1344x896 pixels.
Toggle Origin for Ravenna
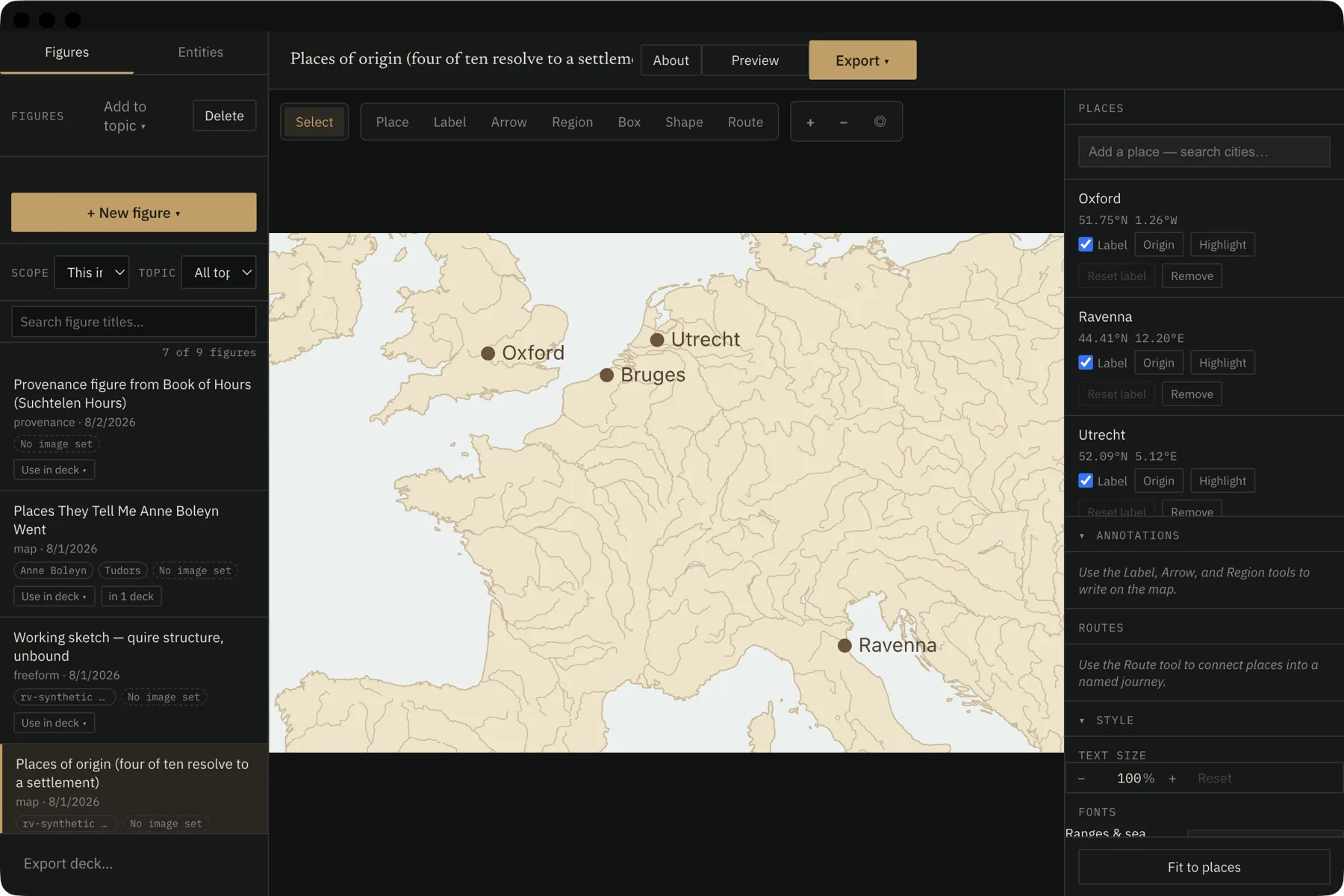pos(1158,362)
